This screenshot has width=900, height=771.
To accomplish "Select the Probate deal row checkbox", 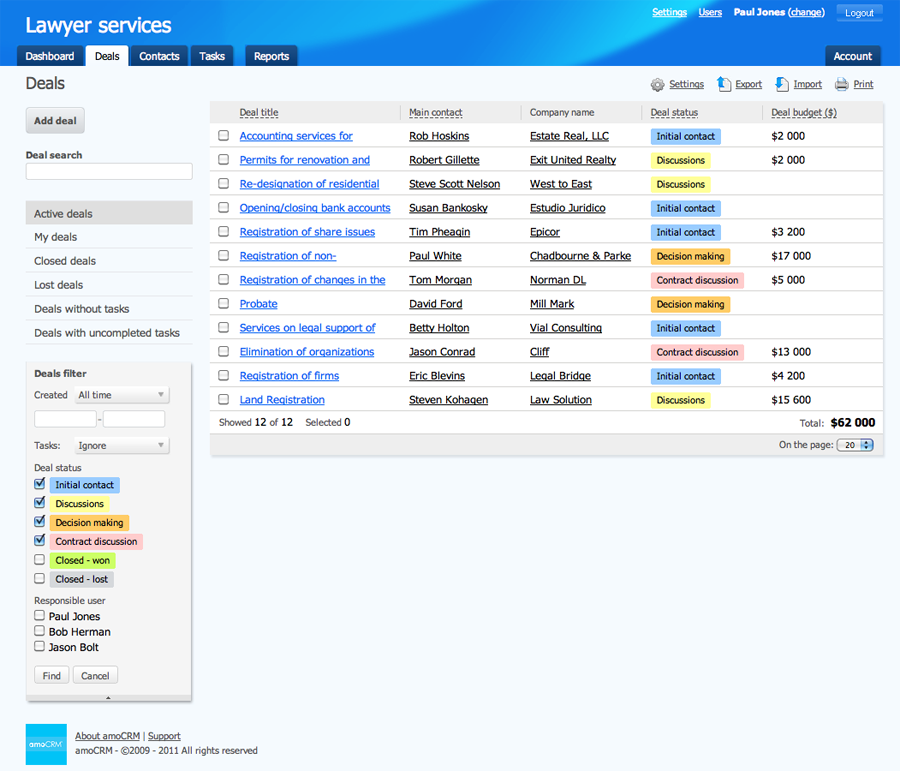I will click(x=224, y=304).
